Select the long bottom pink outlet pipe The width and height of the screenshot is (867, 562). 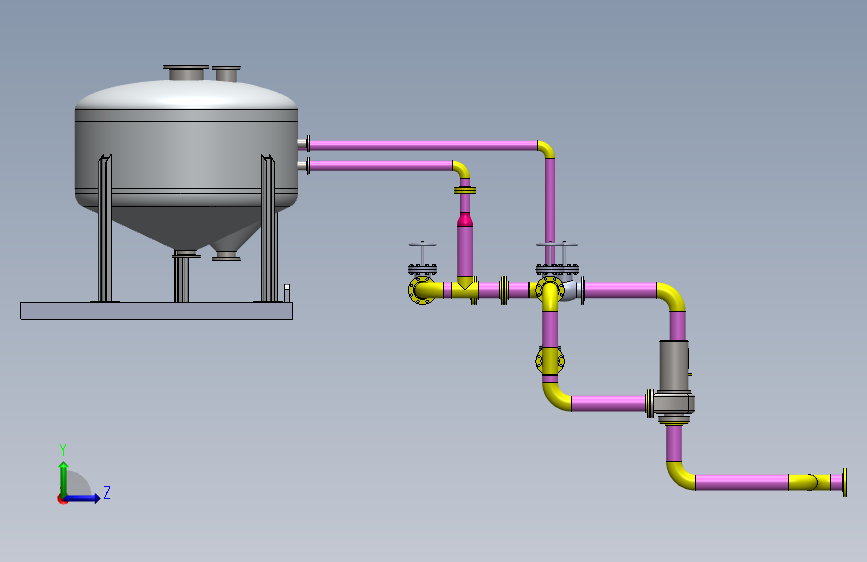741,482
